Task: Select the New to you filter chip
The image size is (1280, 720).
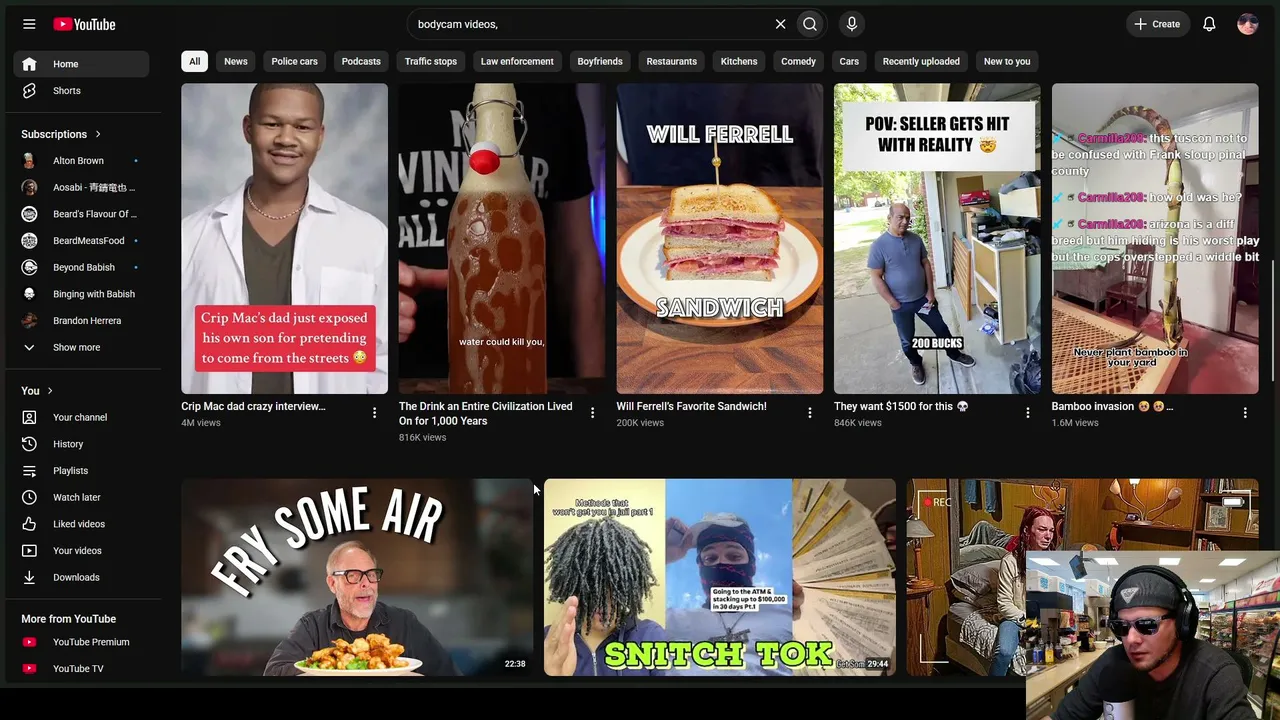Action: pos(1007,61)
